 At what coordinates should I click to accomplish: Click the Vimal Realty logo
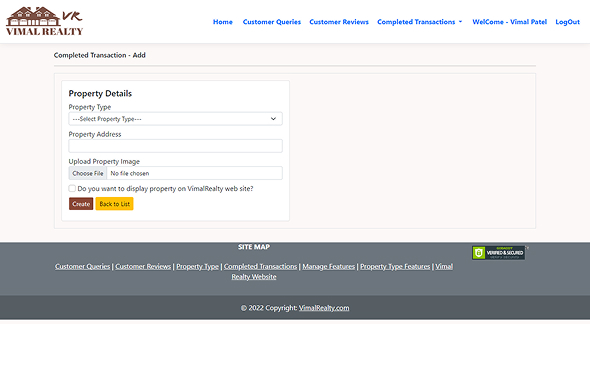(x=44, y=21)
